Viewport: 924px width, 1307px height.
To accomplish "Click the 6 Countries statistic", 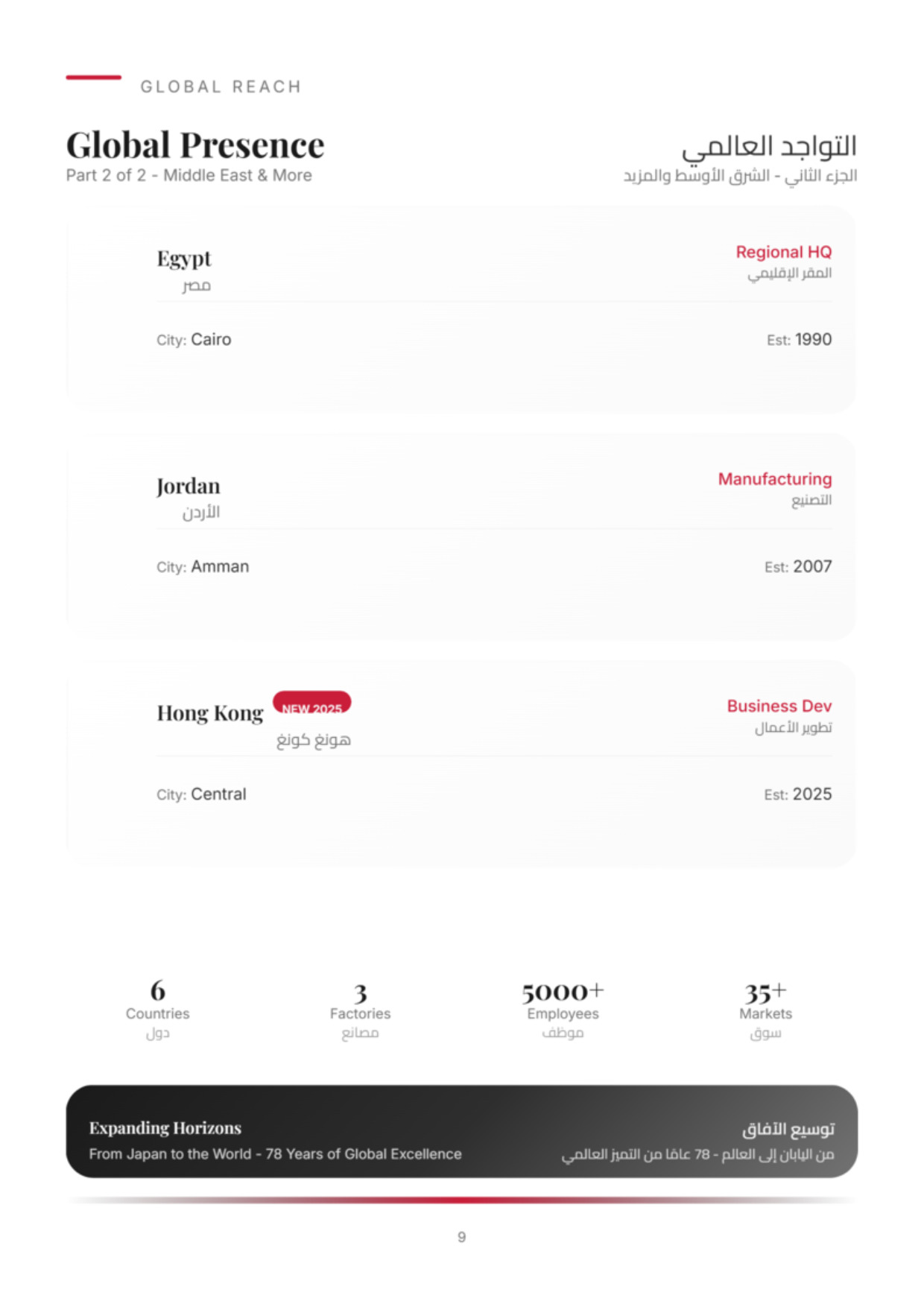I will click(157, 1002).
